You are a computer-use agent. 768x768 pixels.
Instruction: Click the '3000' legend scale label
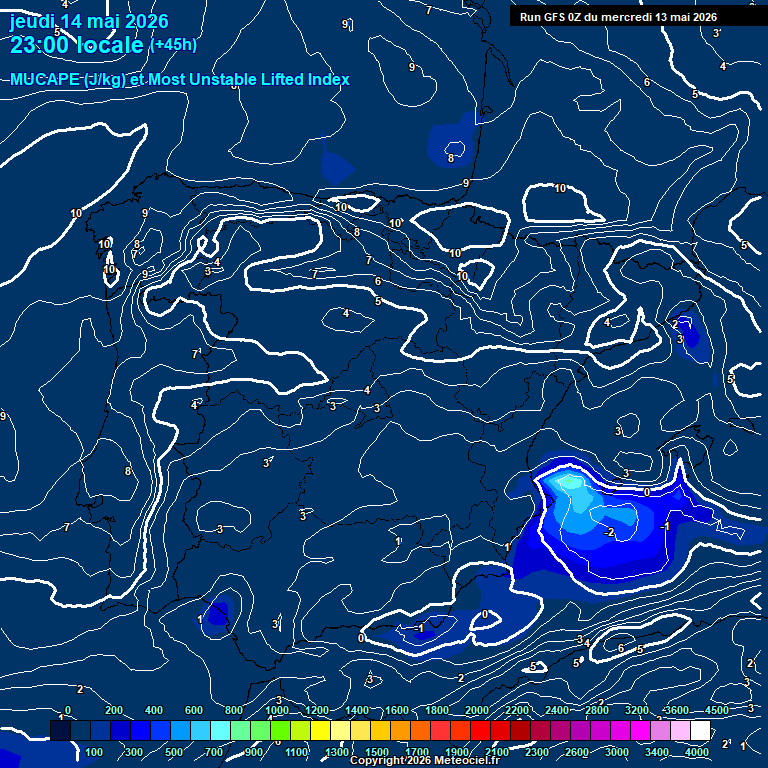point(617,752)
